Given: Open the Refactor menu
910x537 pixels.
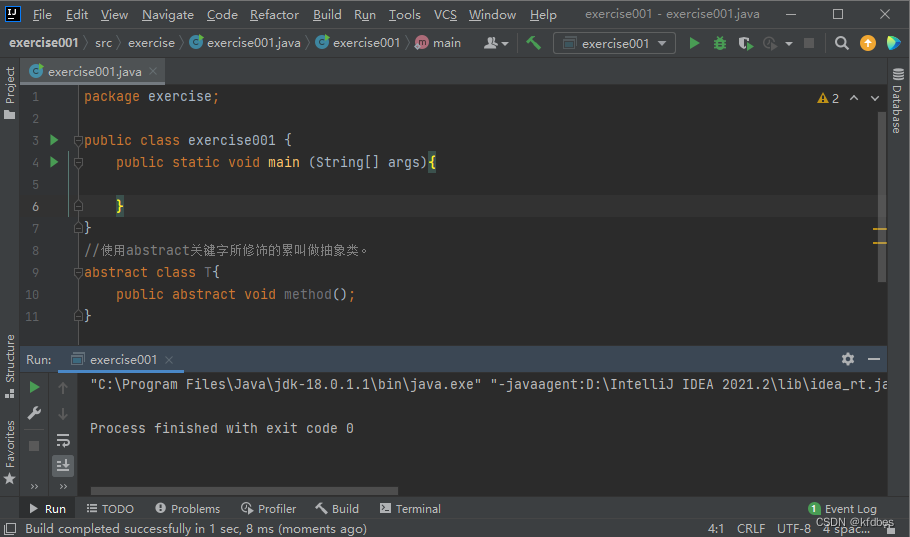Looking at the screenshot, I should coord(274,15).
